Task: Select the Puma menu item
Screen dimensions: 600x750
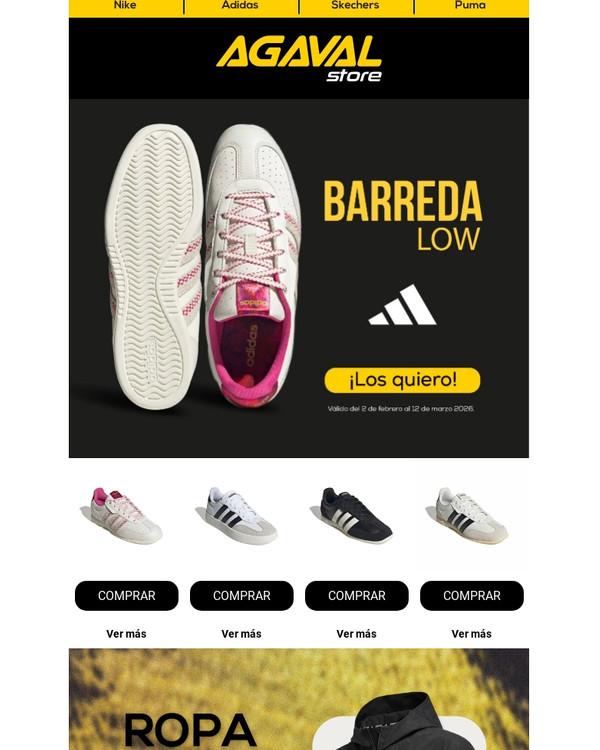Action: tap(470, 5)
